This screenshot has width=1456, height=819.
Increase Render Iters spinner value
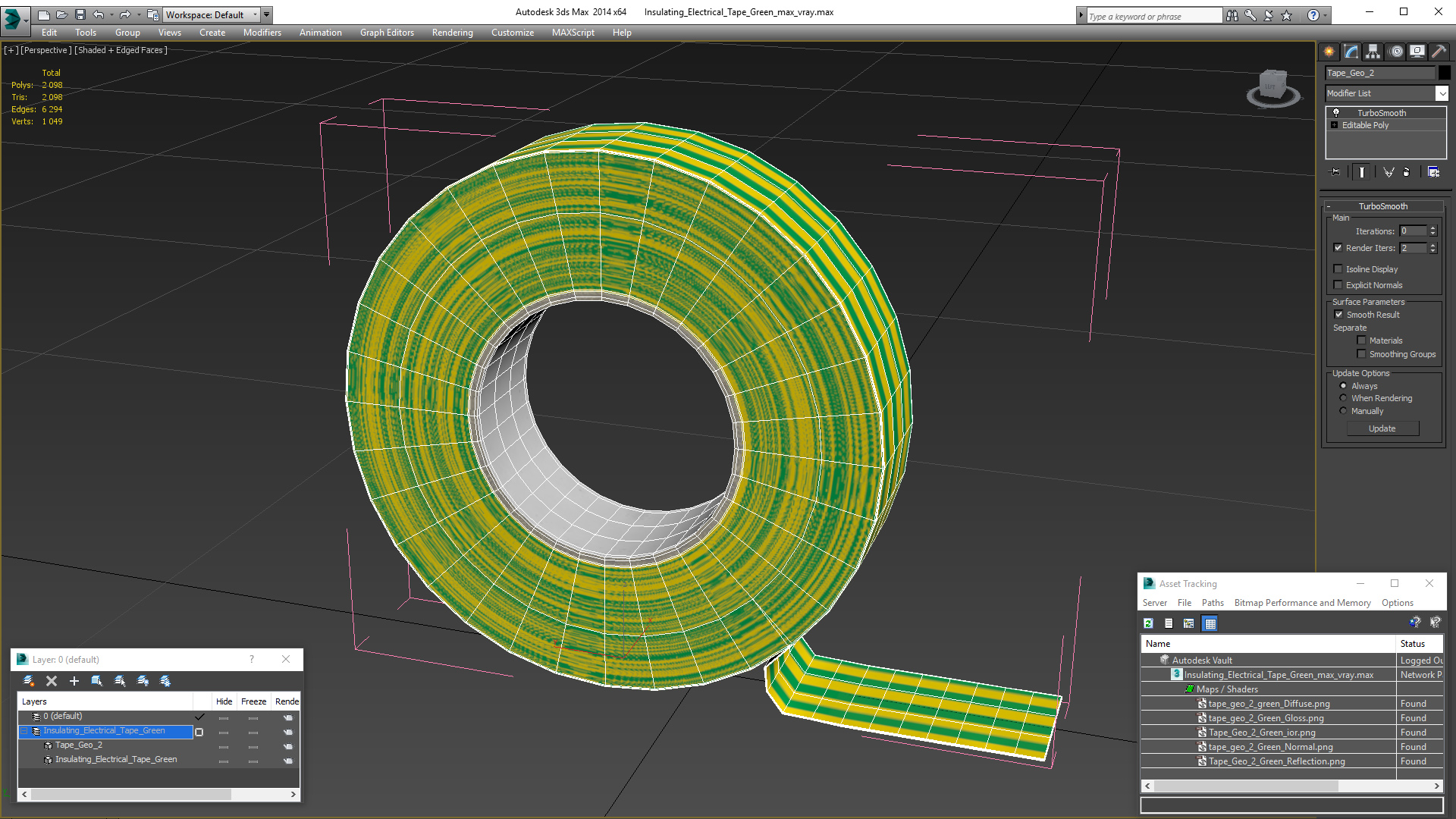[1433, 245]
